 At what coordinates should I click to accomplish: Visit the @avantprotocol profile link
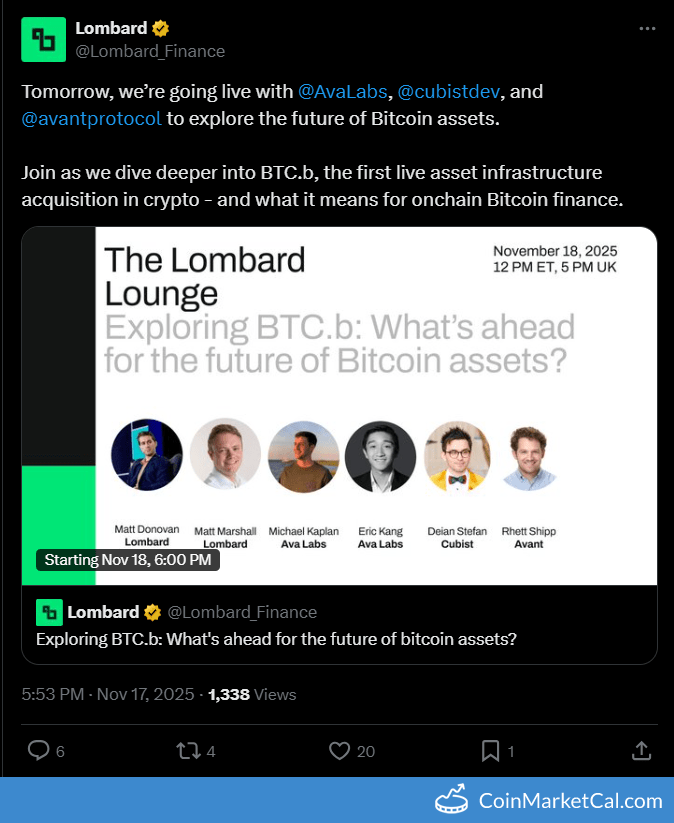click(x=91, y=120)
